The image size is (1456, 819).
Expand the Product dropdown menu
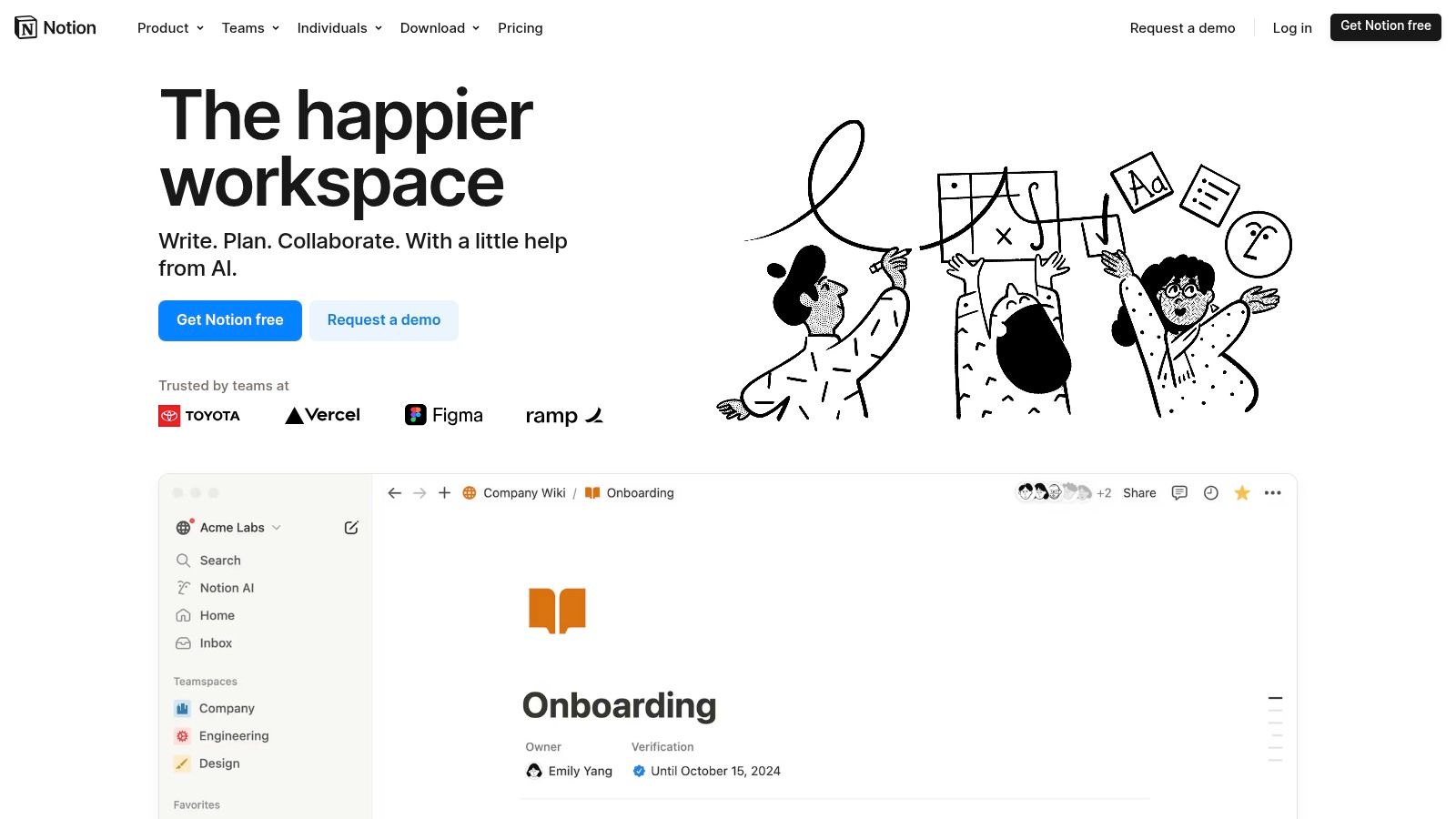click(170, 28)
